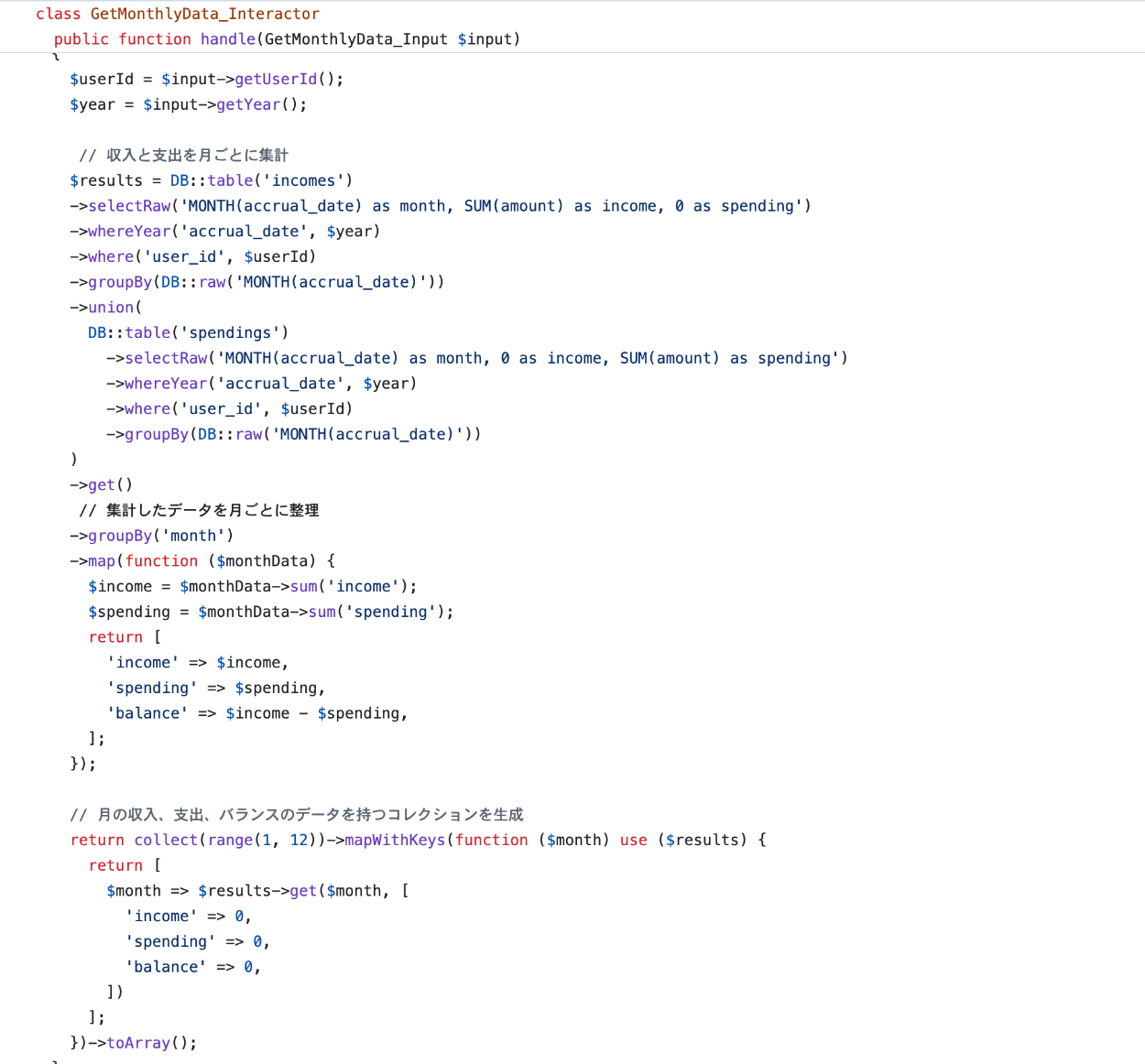Click the union method call
This screenshot has height=1064, width=1145.
point(111,308)
